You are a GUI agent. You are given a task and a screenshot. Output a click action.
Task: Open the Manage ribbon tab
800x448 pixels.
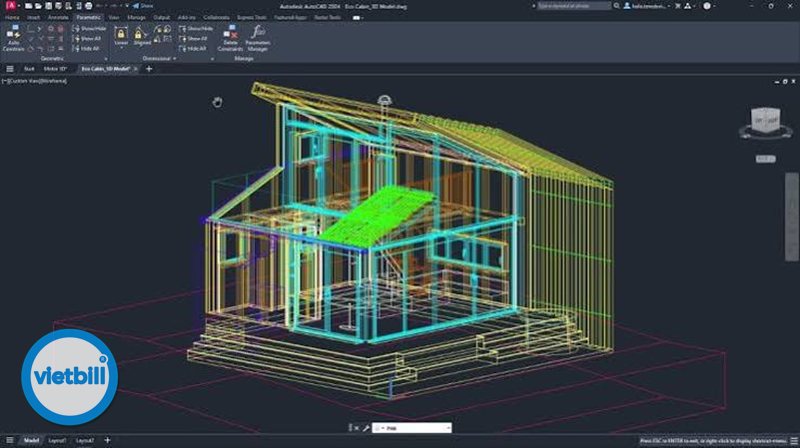136,17
